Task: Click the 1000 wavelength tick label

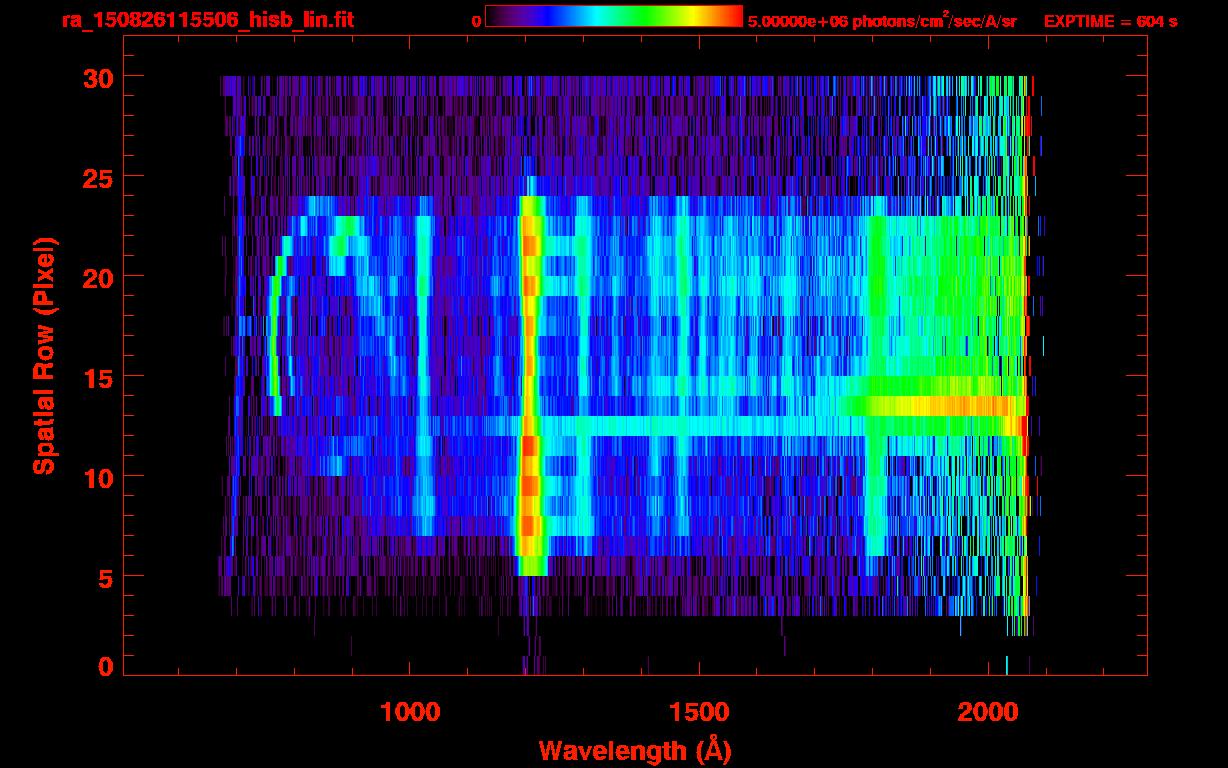Action: (410, 712)
